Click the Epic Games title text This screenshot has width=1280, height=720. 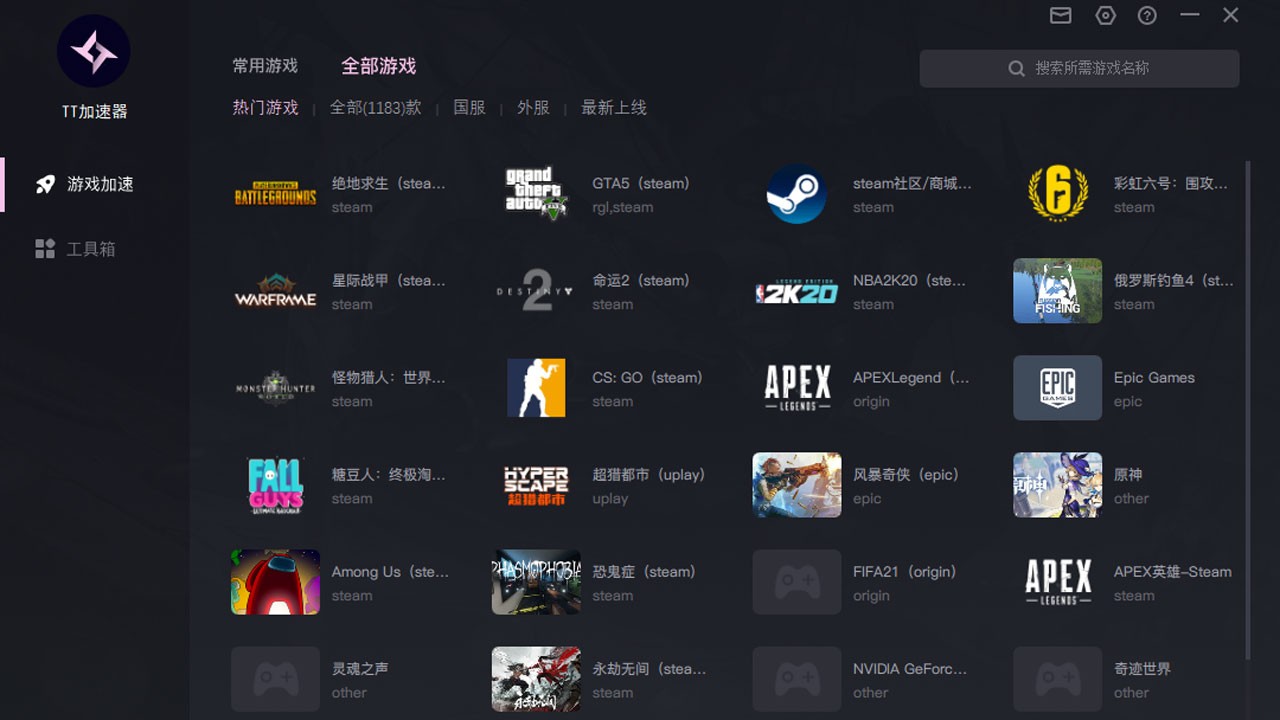(1154, 378)
